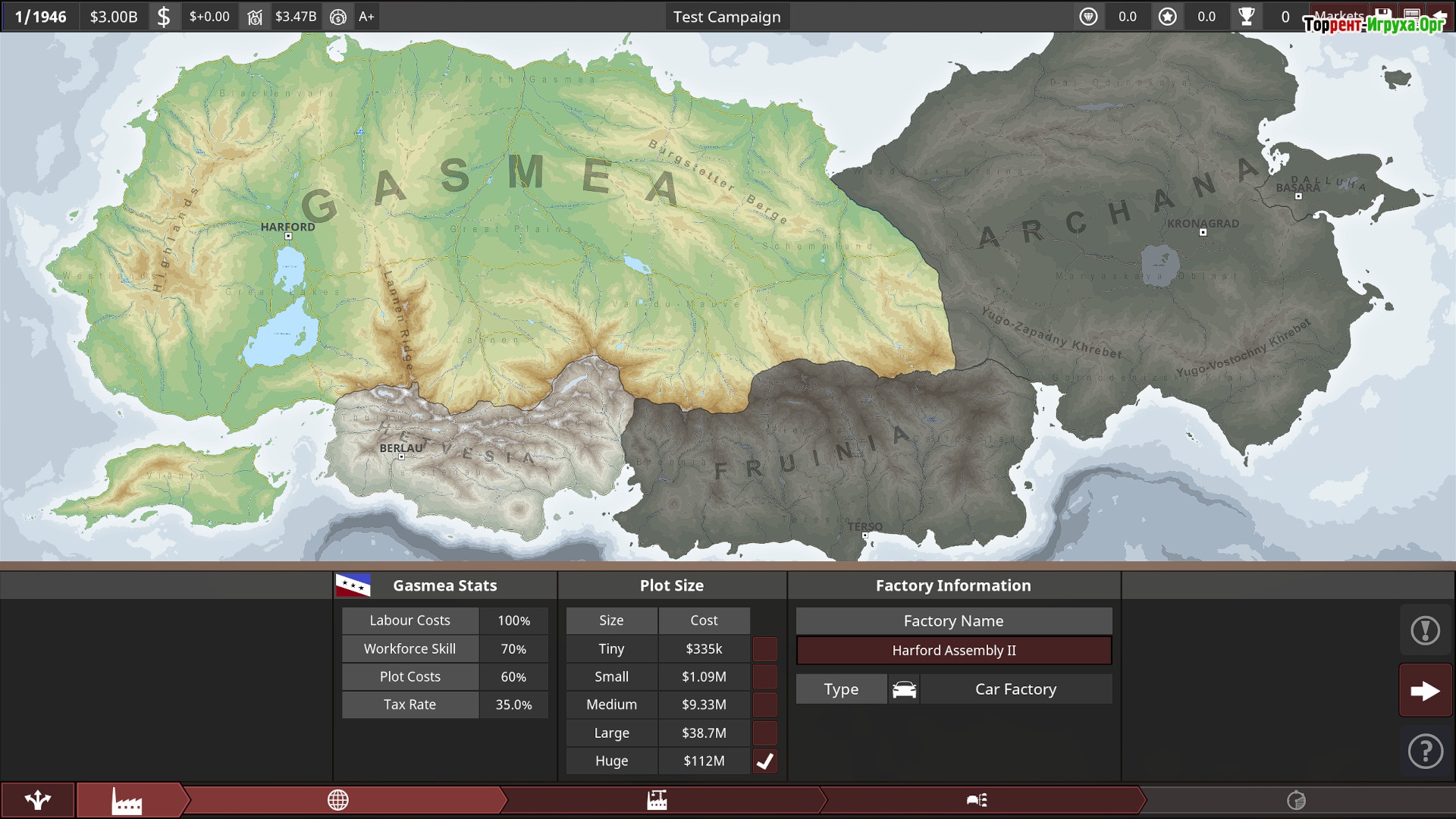Viewport: 1456px width, 819px height.
Task: Uncheck the Huge plot size checkbox
Action: (x=764, y=761)
